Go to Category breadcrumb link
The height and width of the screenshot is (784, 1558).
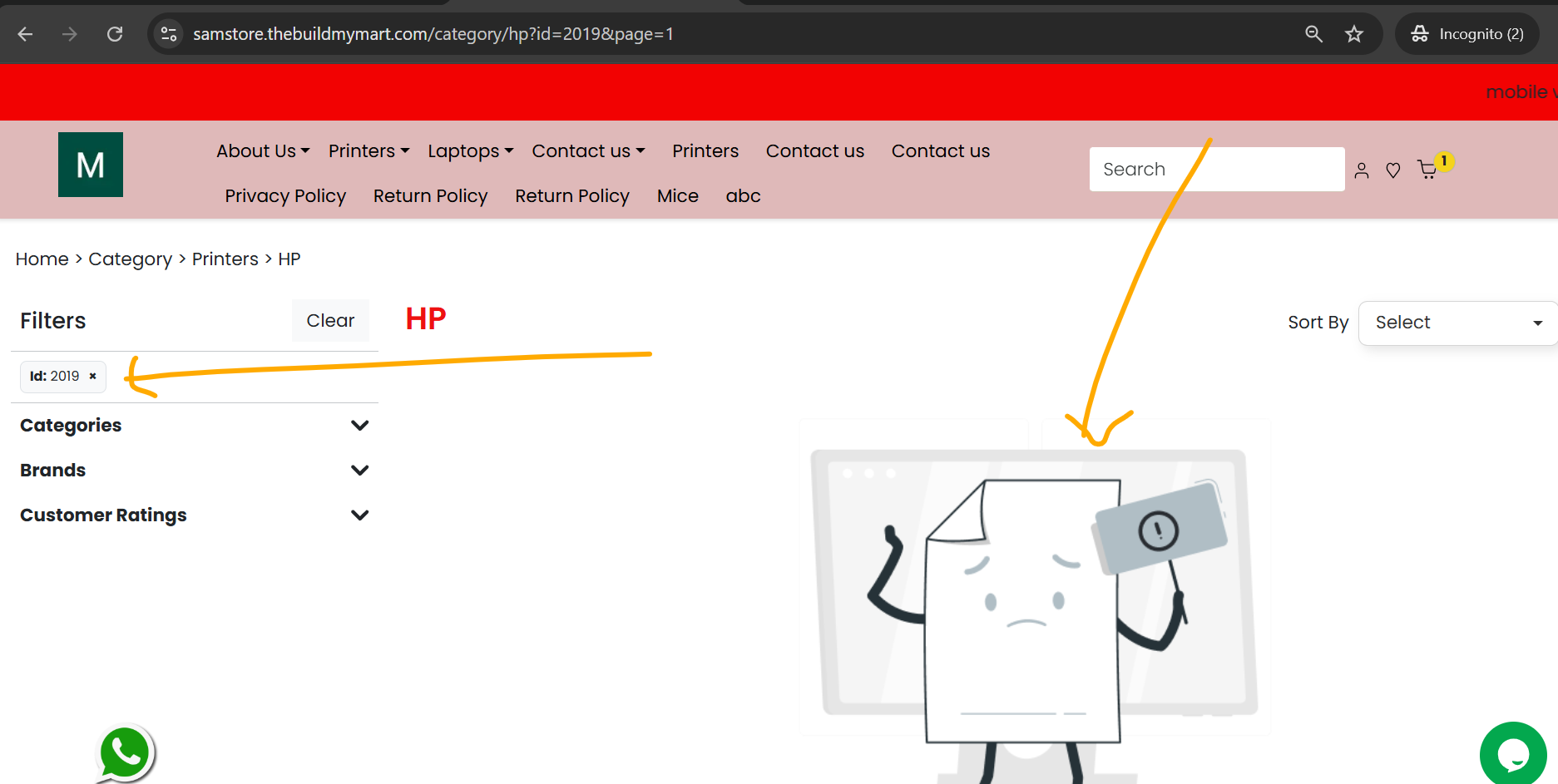click(131, 259)
